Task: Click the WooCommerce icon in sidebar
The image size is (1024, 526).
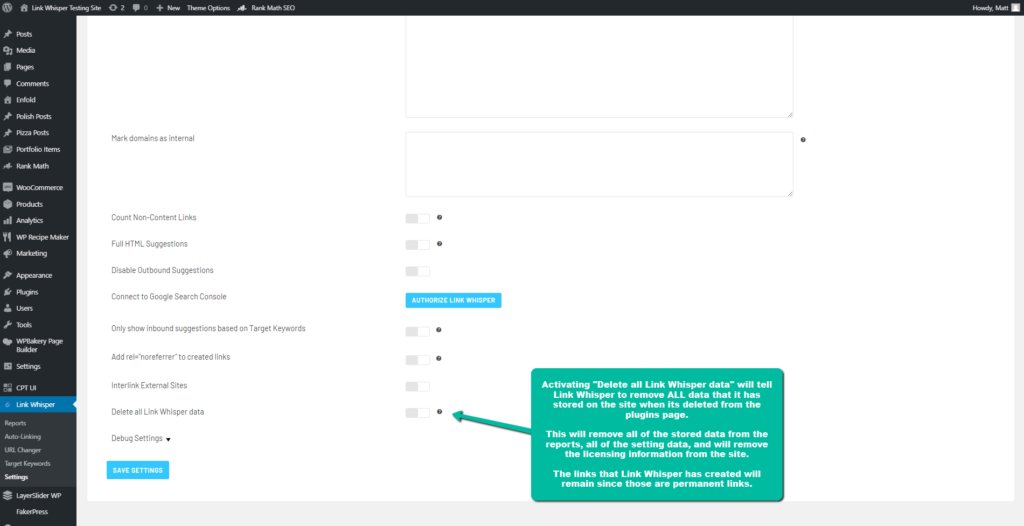Action: pos(7,188)
